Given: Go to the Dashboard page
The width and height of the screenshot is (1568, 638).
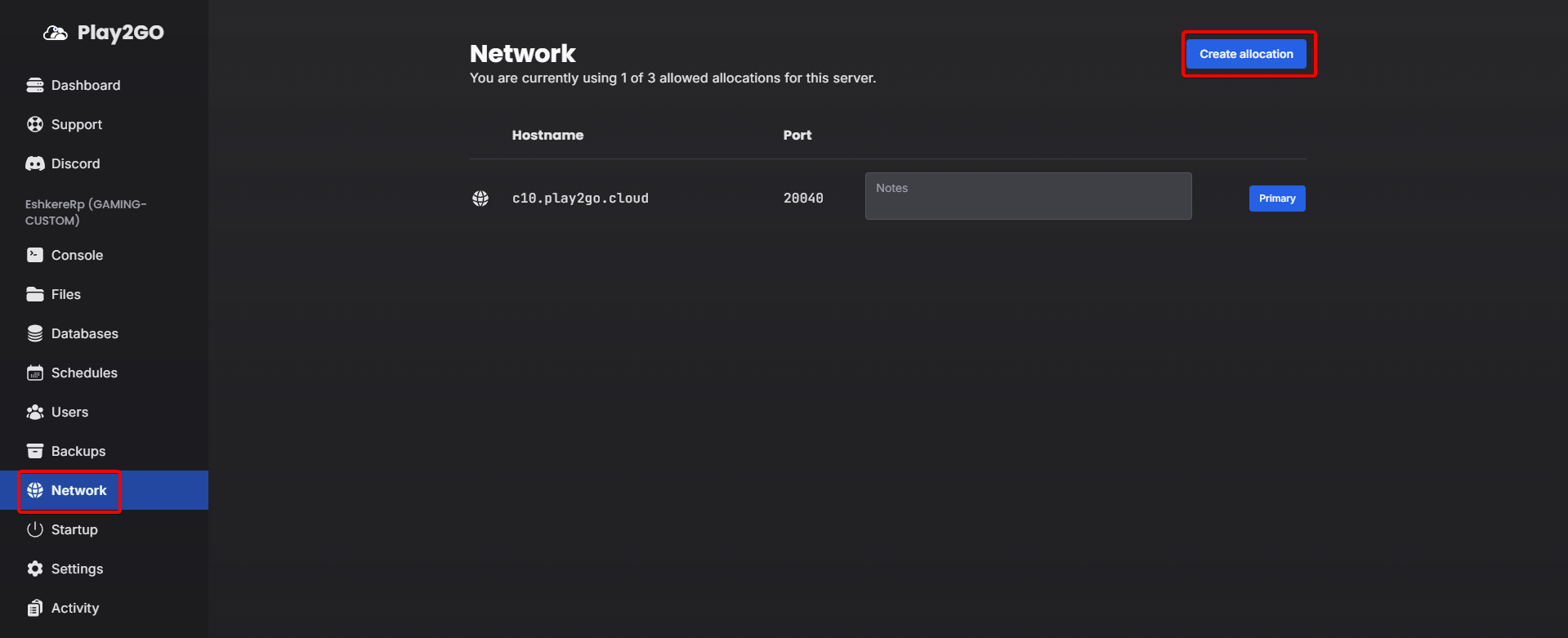Looking at the screenshot, I should pyautogui.click(x=85, y=85).
